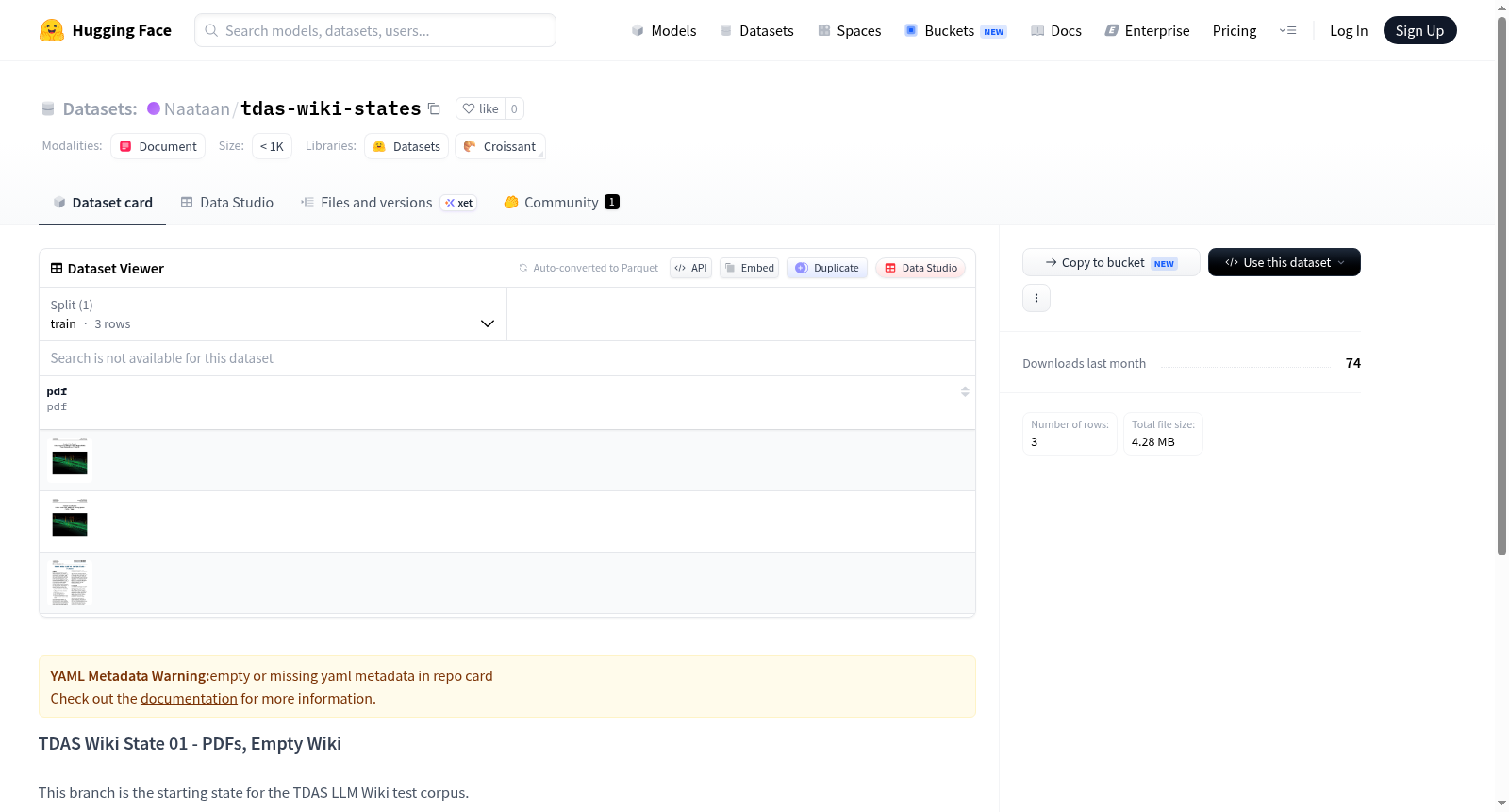
Task: Click the Downloads last month value 74
Action: [1353, 363]
